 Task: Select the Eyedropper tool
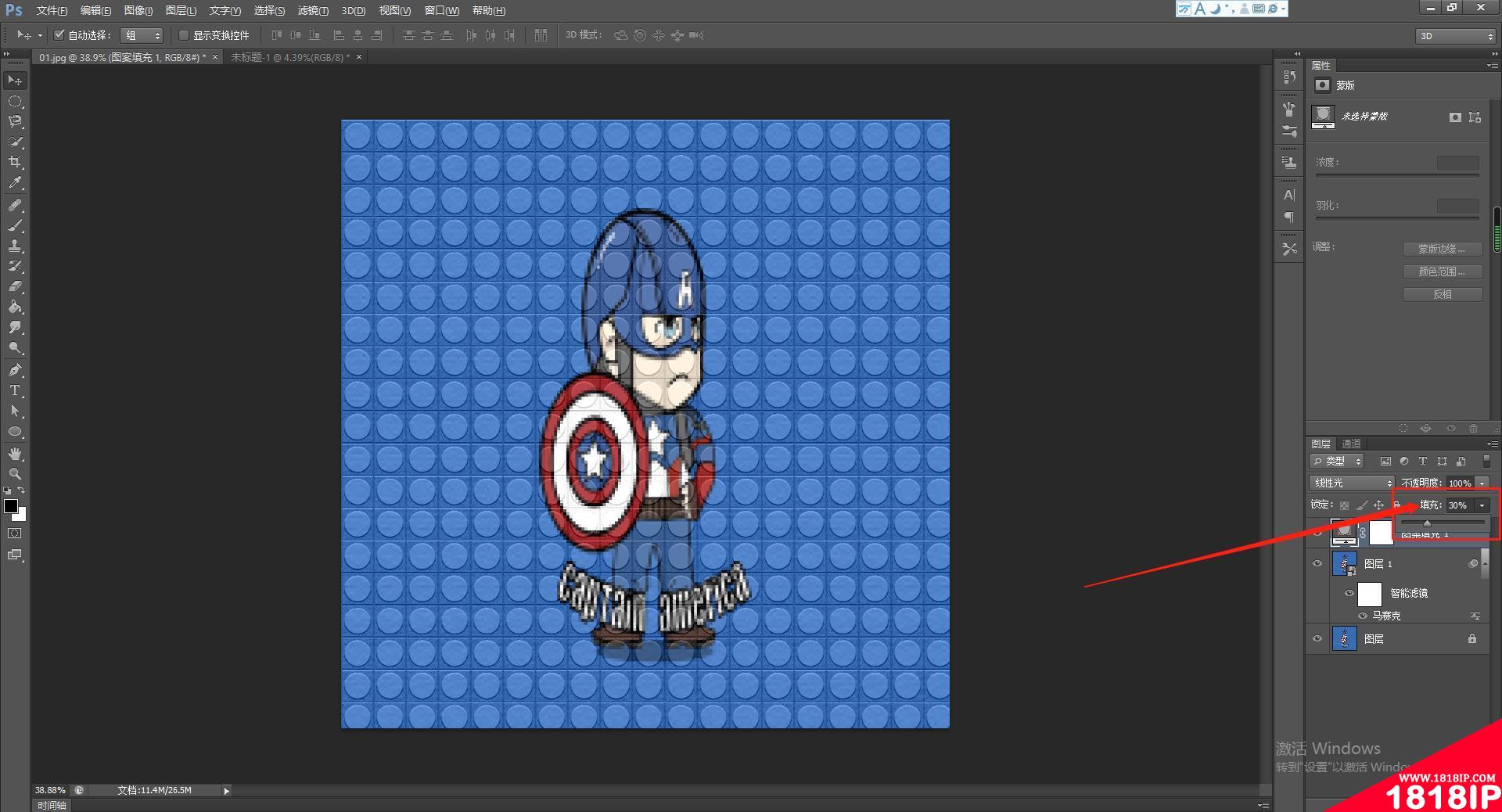pos(15,183)
